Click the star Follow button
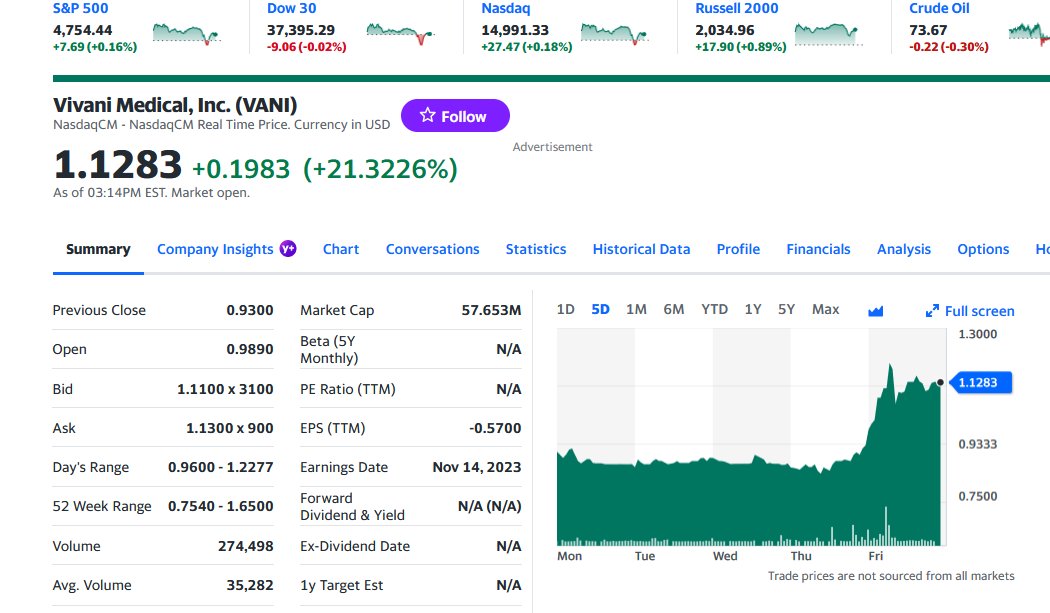The height and width of the screenshot is (613, 1050). pos(455,116)
